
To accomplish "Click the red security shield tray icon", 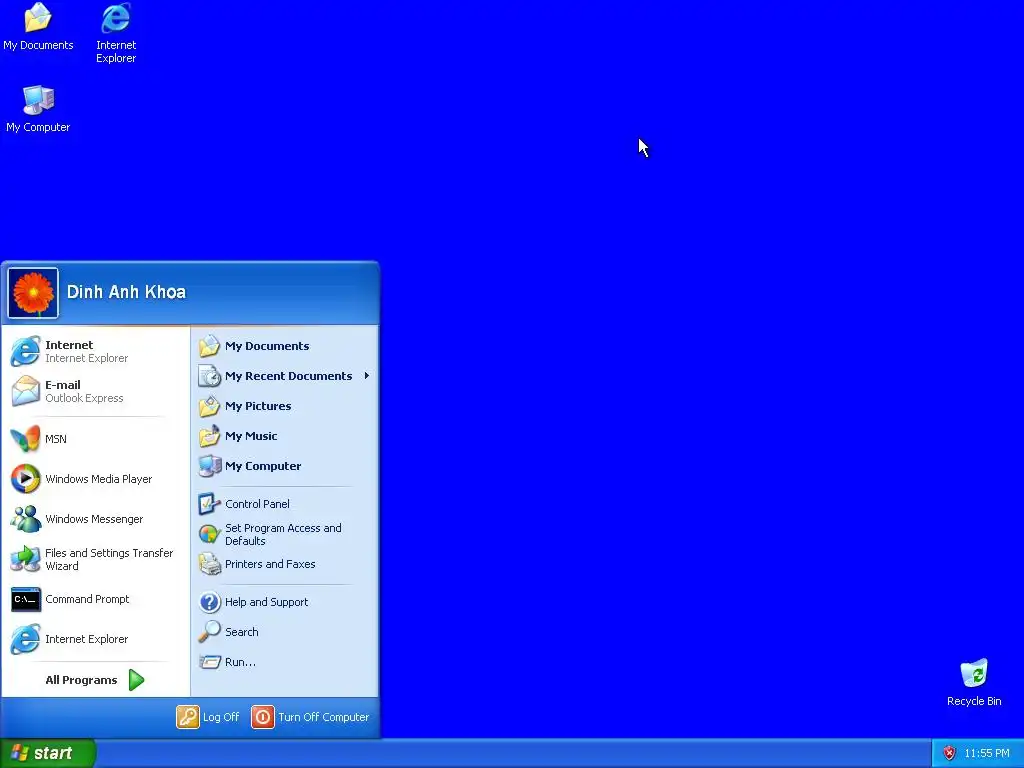I will pos(950,754).
